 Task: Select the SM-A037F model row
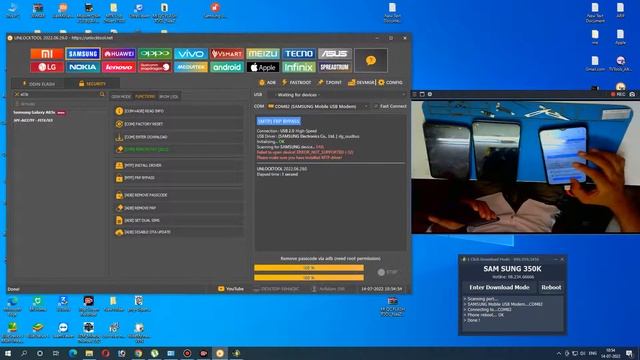point(33,120)
